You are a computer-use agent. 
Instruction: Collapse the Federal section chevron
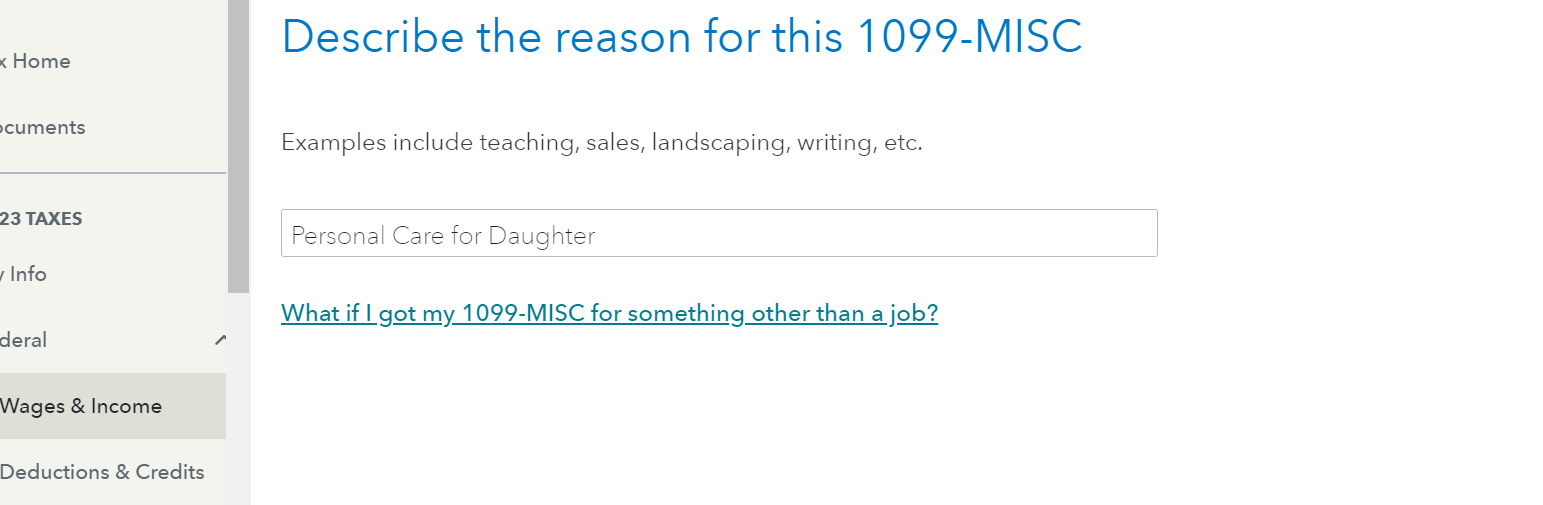pos(220,340)
